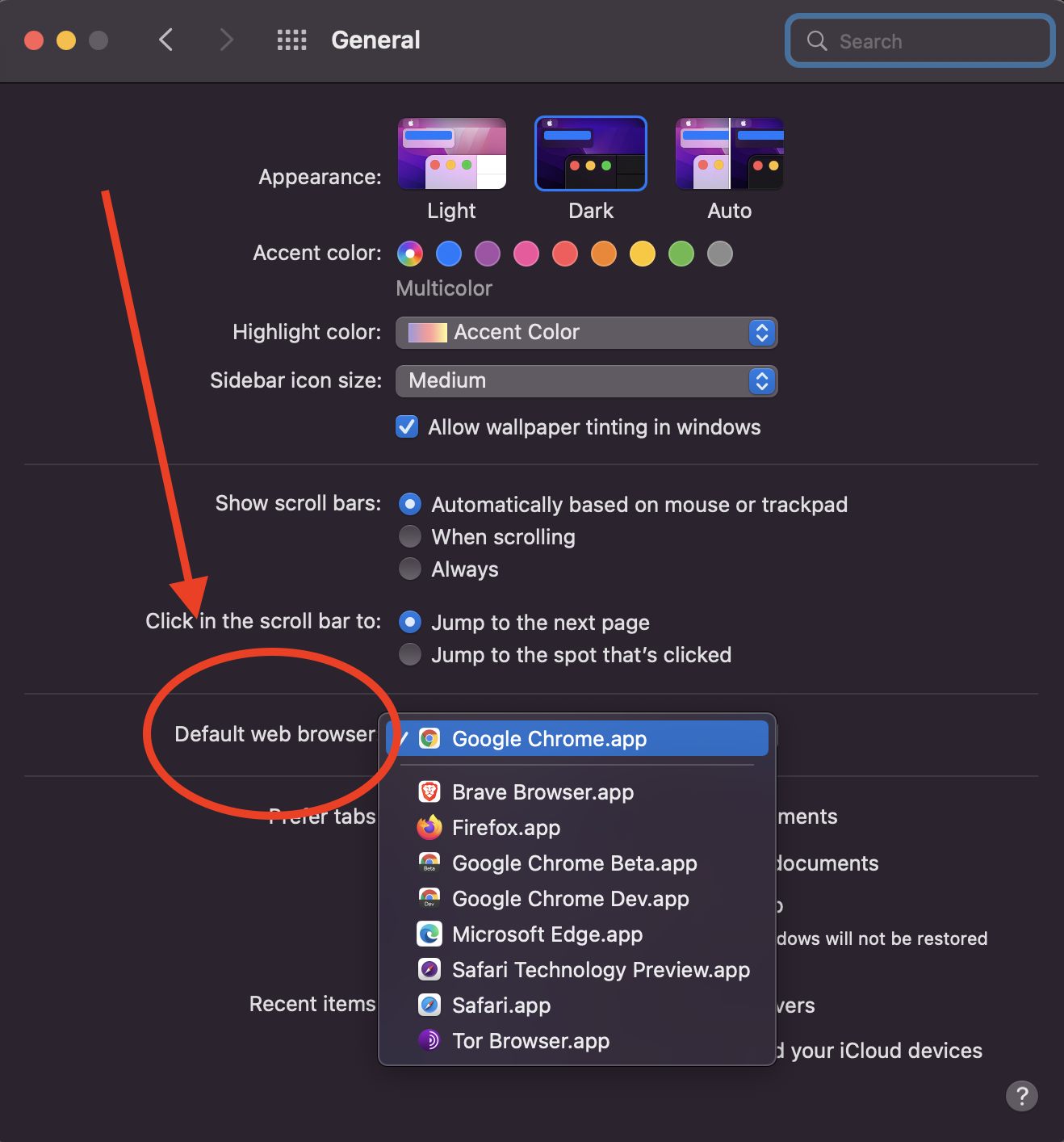Image resolution: width=1064 pixels, height=1142 pixels.
Task: Choose Firefox.app as default browser
Action: [577, 827]
